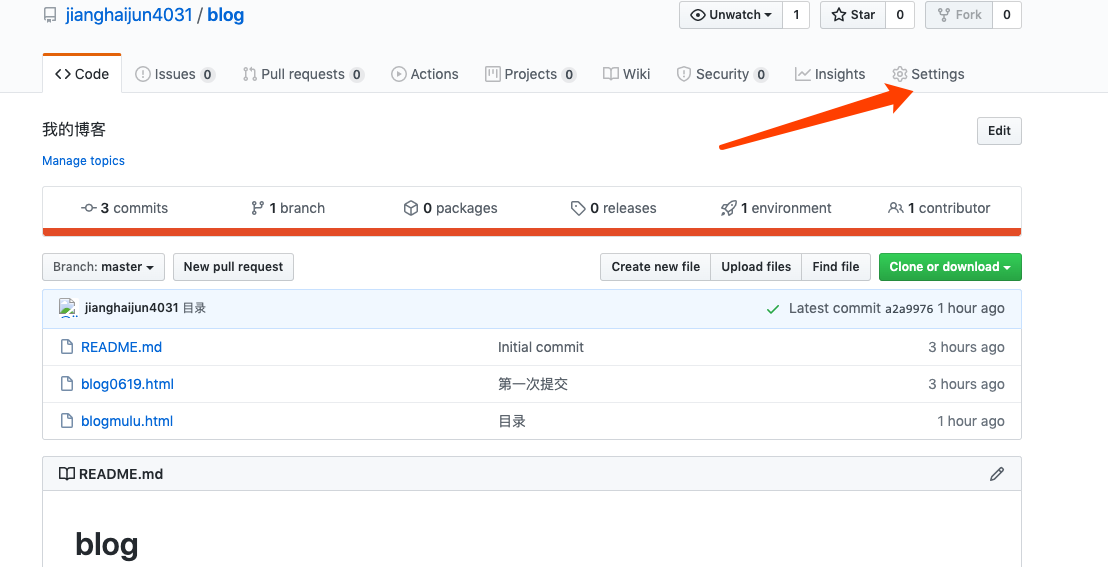The image size is (1108, 567).
Task: Star the blog repository
Action: coord(853,15)
